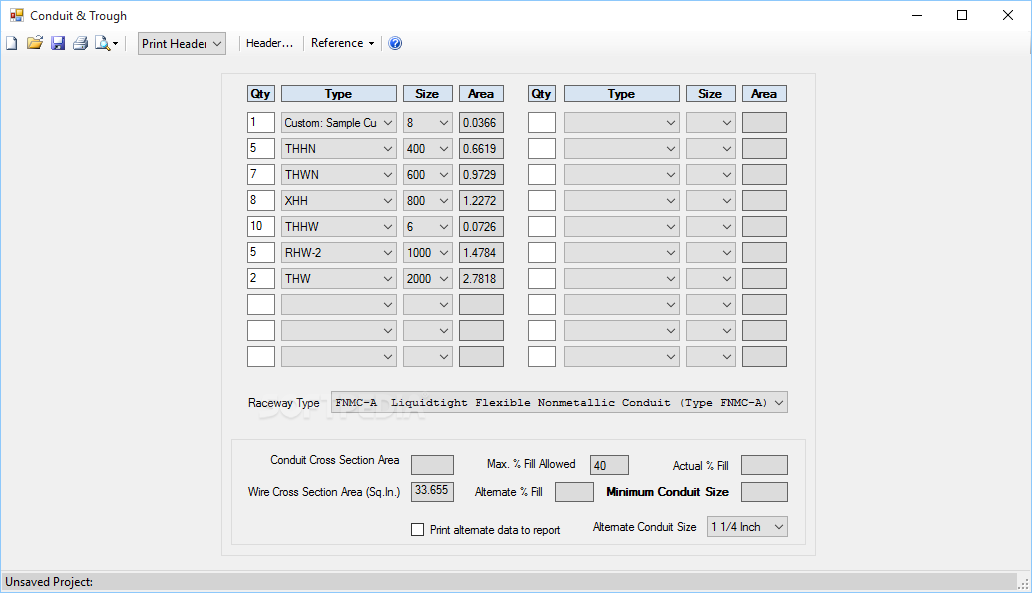
Task: Open the THW wire type dropdown
Action: 338,278
